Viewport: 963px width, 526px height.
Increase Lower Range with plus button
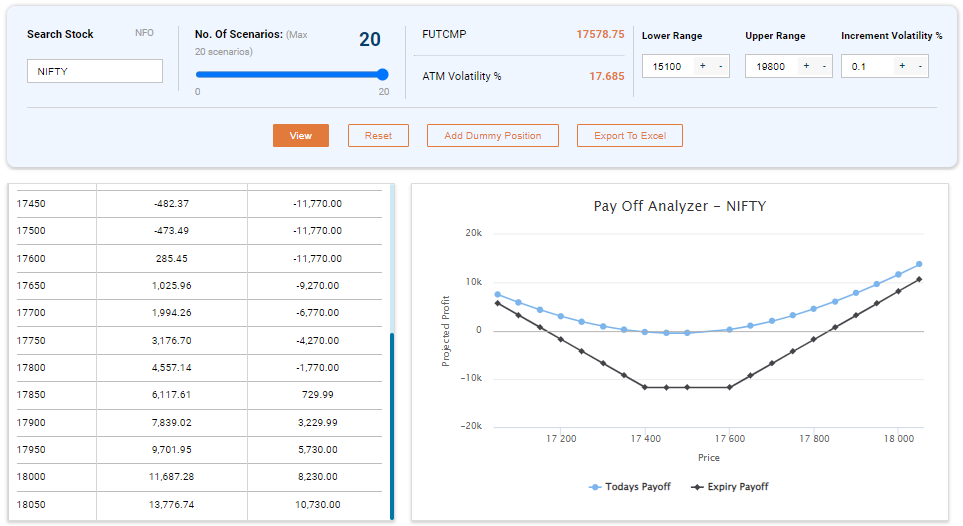[702, 66]
